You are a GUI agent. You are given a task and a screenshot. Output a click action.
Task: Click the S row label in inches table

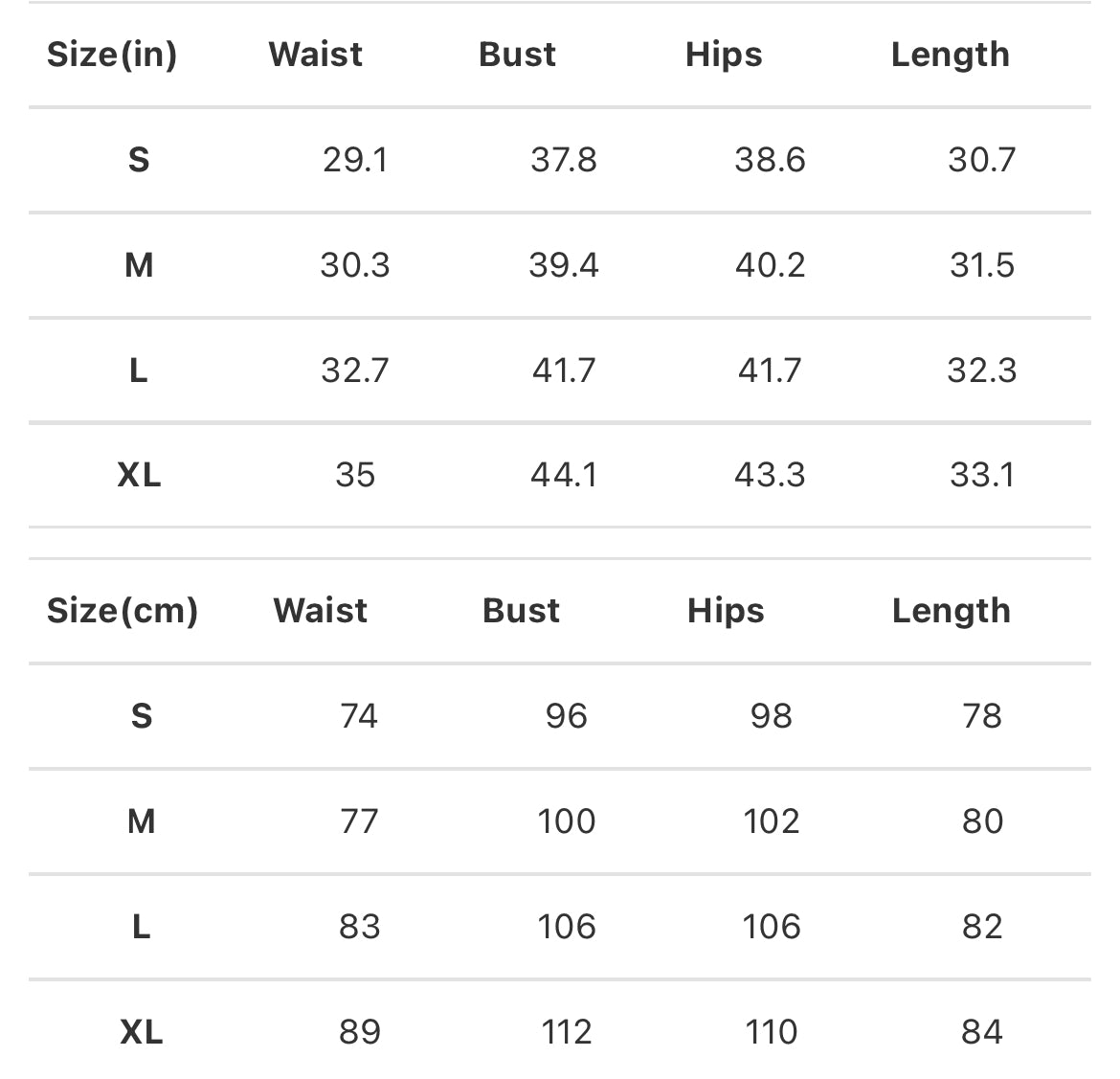(x=139, y=159)
